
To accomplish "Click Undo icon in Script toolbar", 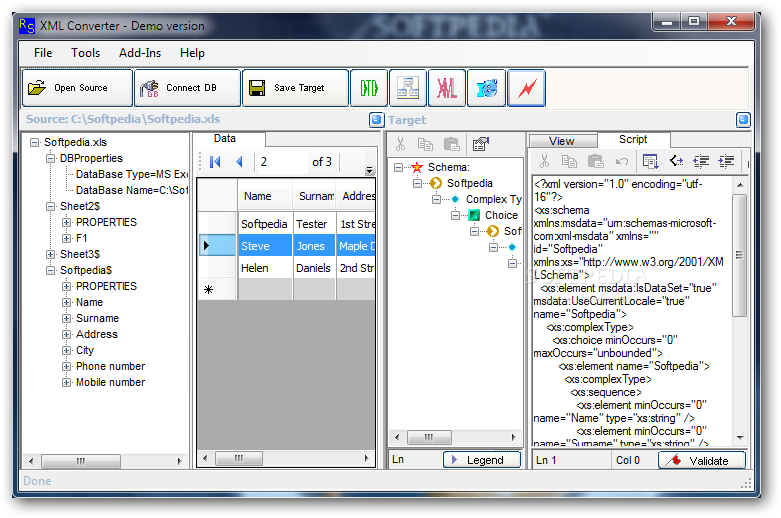I will pos(622,161).
